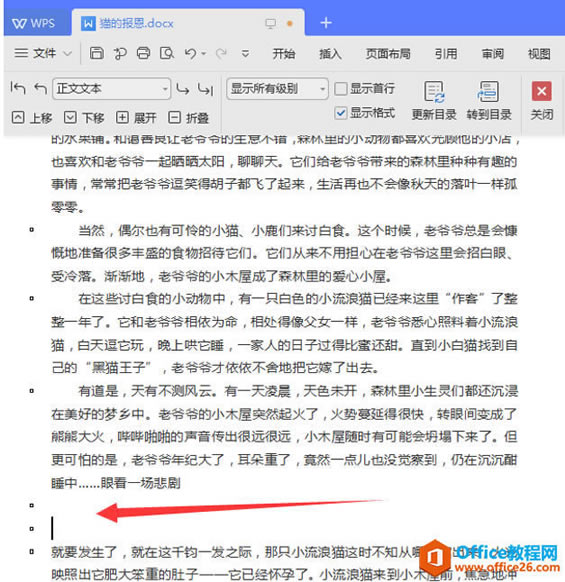
Task: Click the Print Preview icon
Action: [x=167, y=54]
